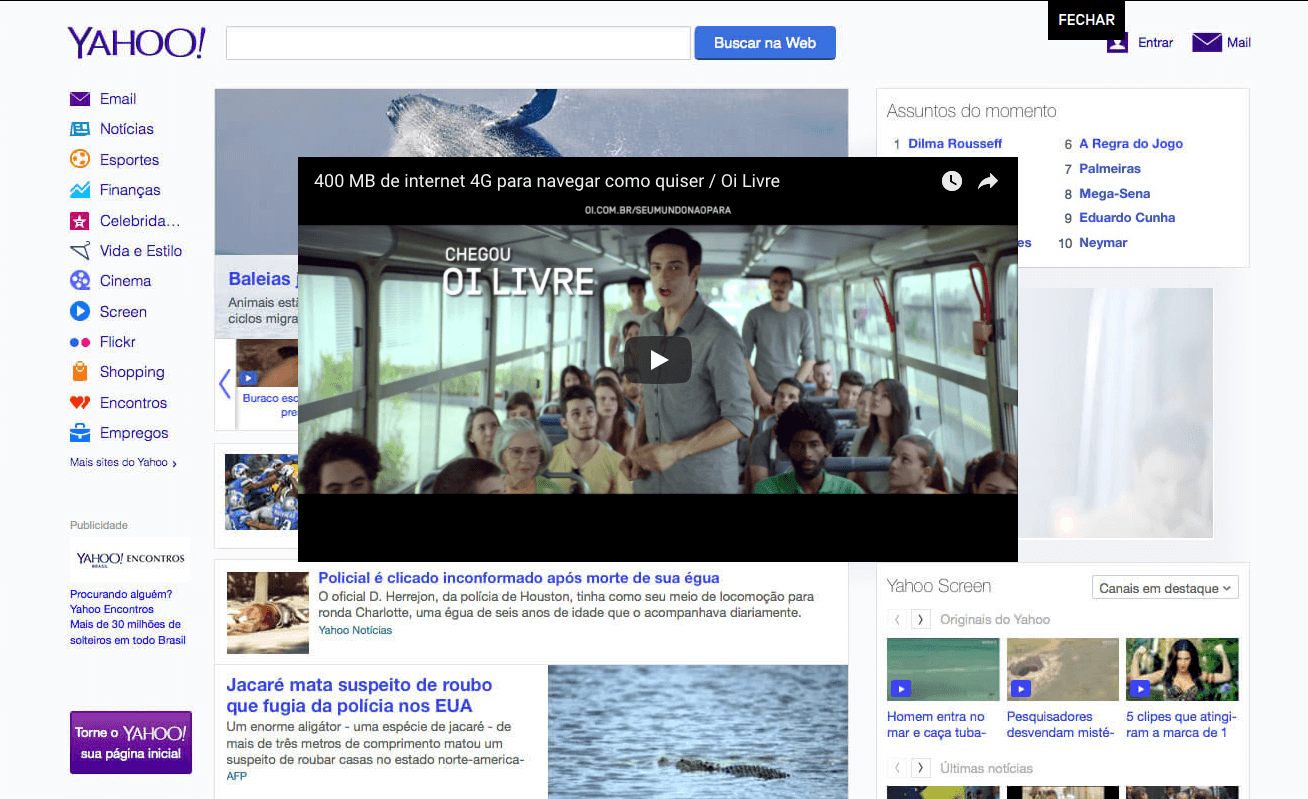Open Homem entra no mar video thumbnail

coord(943,669)
